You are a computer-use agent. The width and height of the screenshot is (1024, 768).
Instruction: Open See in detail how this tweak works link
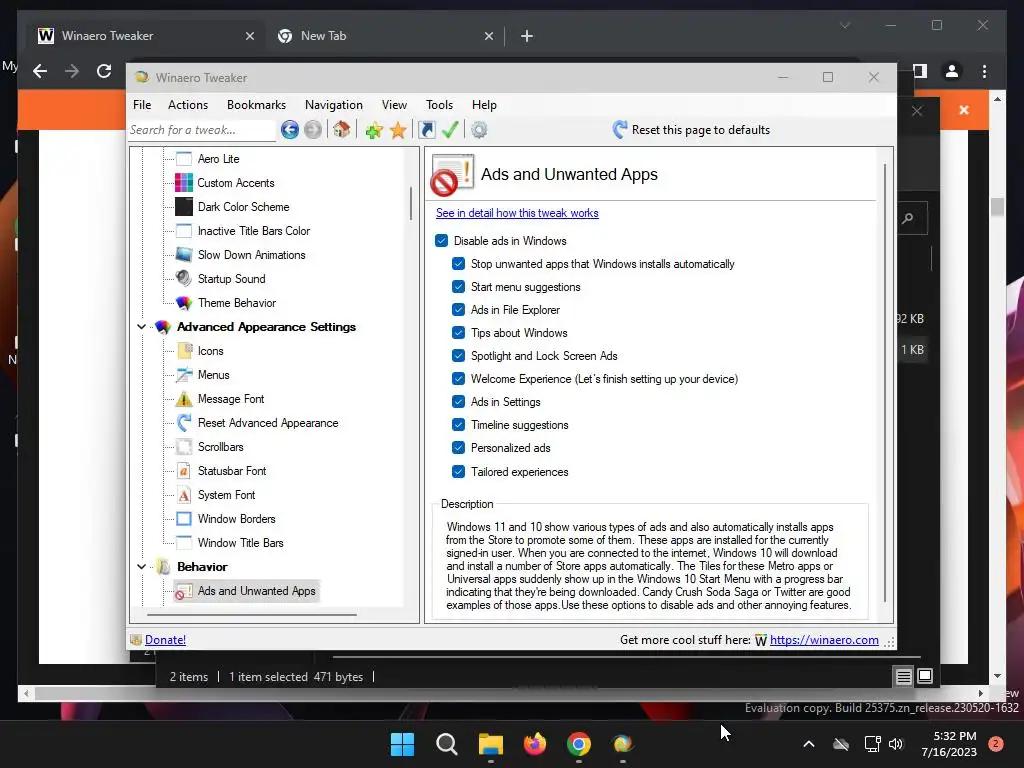coord(517,213)
